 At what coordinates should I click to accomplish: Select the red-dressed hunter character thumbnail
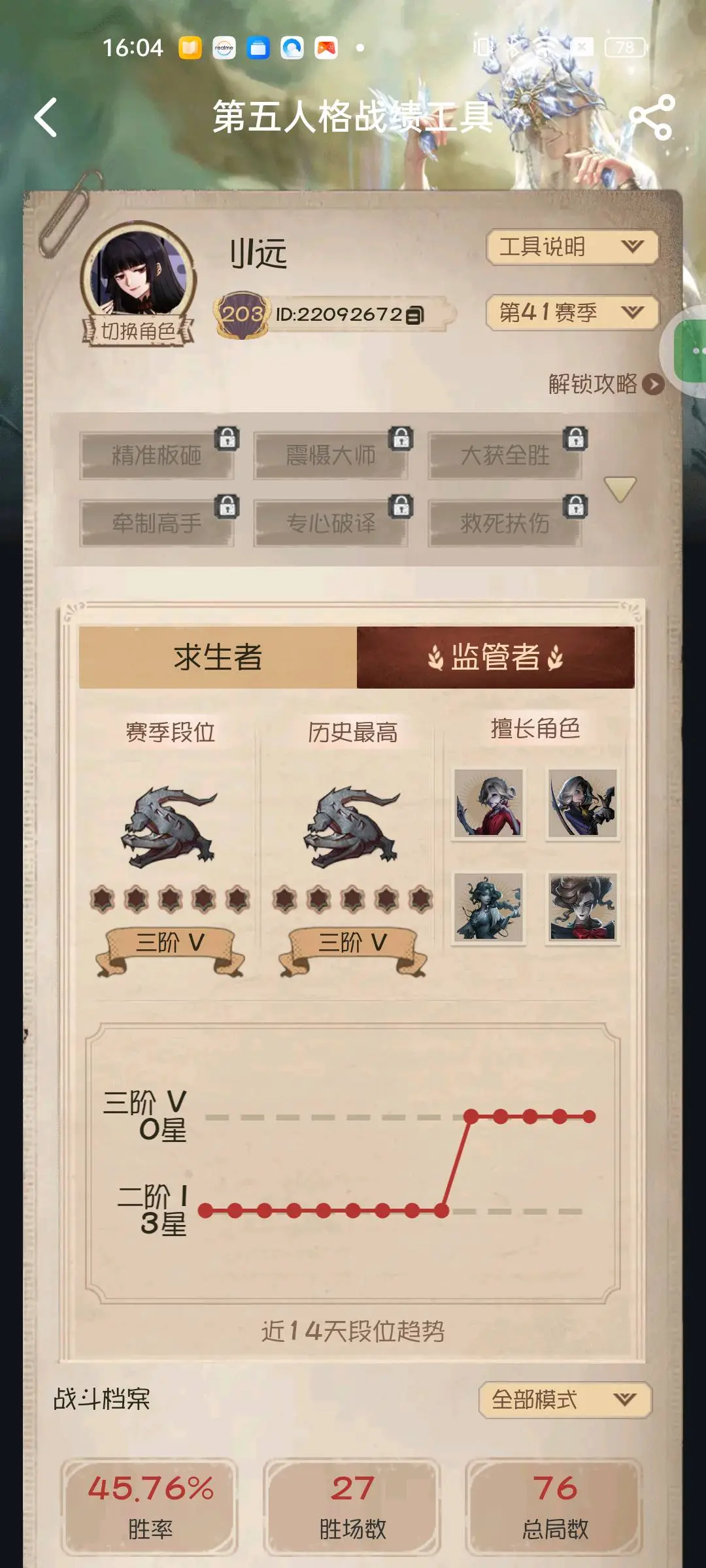pos(488,804)
